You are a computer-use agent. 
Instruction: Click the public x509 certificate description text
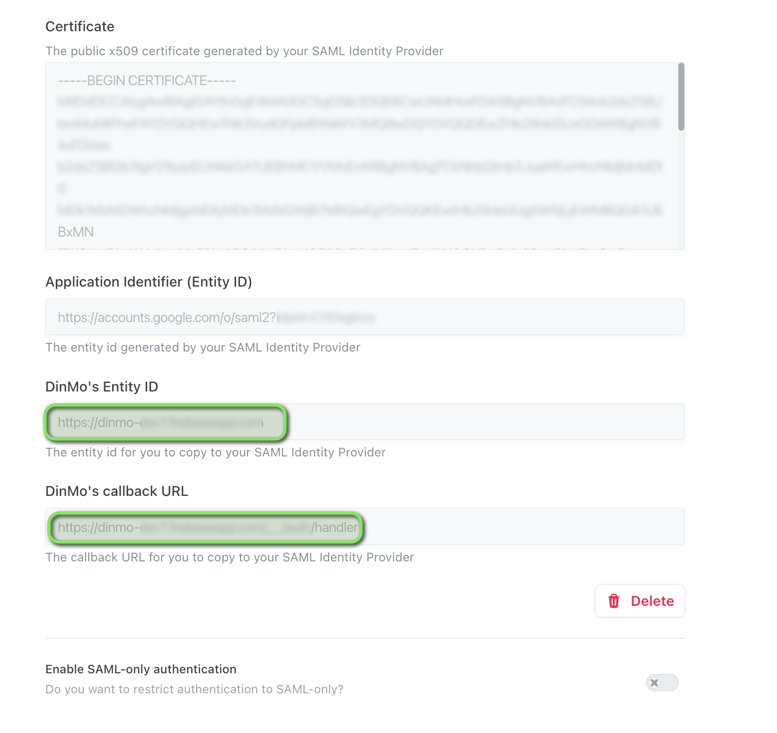[x=244, y=51]
